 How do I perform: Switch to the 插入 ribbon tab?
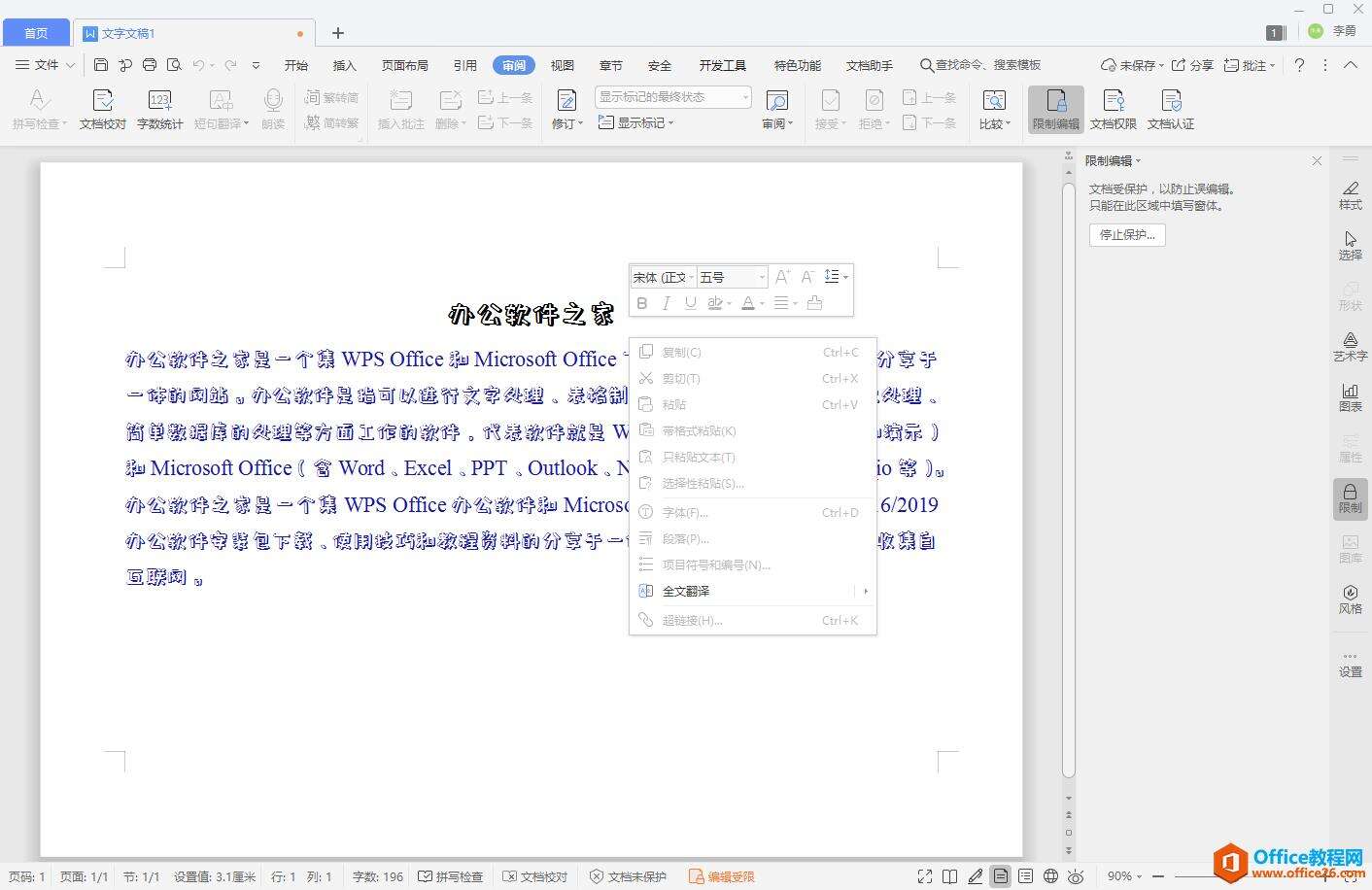click(344, 65)
